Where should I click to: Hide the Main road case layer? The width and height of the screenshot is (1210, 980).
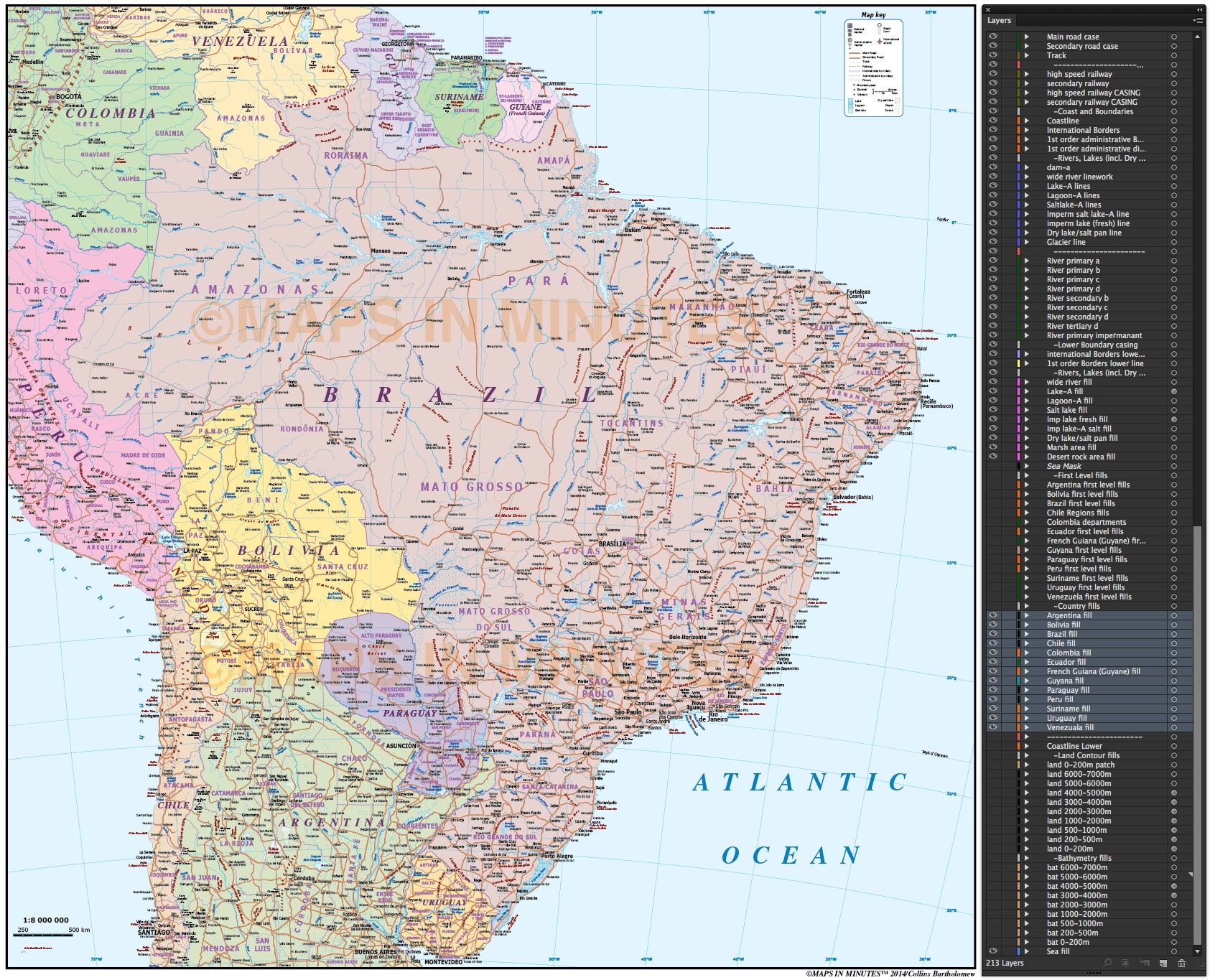click(x=993, y=37)
